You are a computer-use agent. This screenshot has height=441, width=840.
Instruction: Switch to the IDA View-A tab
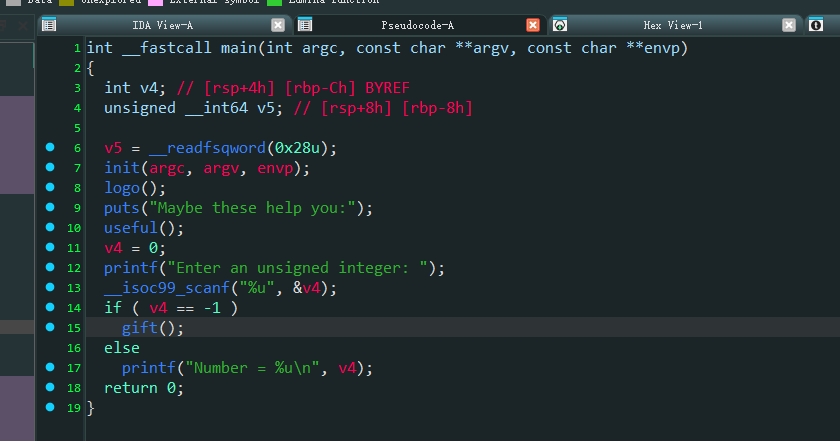[x=163, y=25]
